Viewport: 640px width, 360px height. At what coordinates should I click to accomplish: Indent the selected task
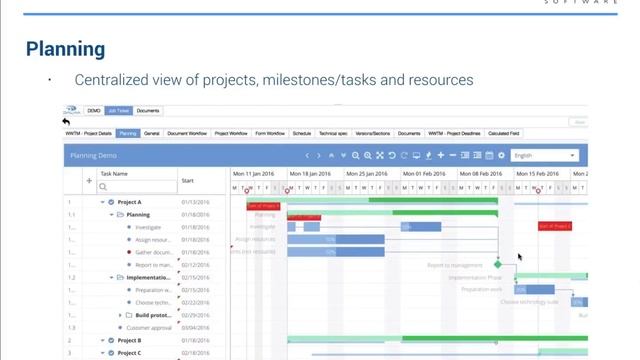tap(465, 156)
